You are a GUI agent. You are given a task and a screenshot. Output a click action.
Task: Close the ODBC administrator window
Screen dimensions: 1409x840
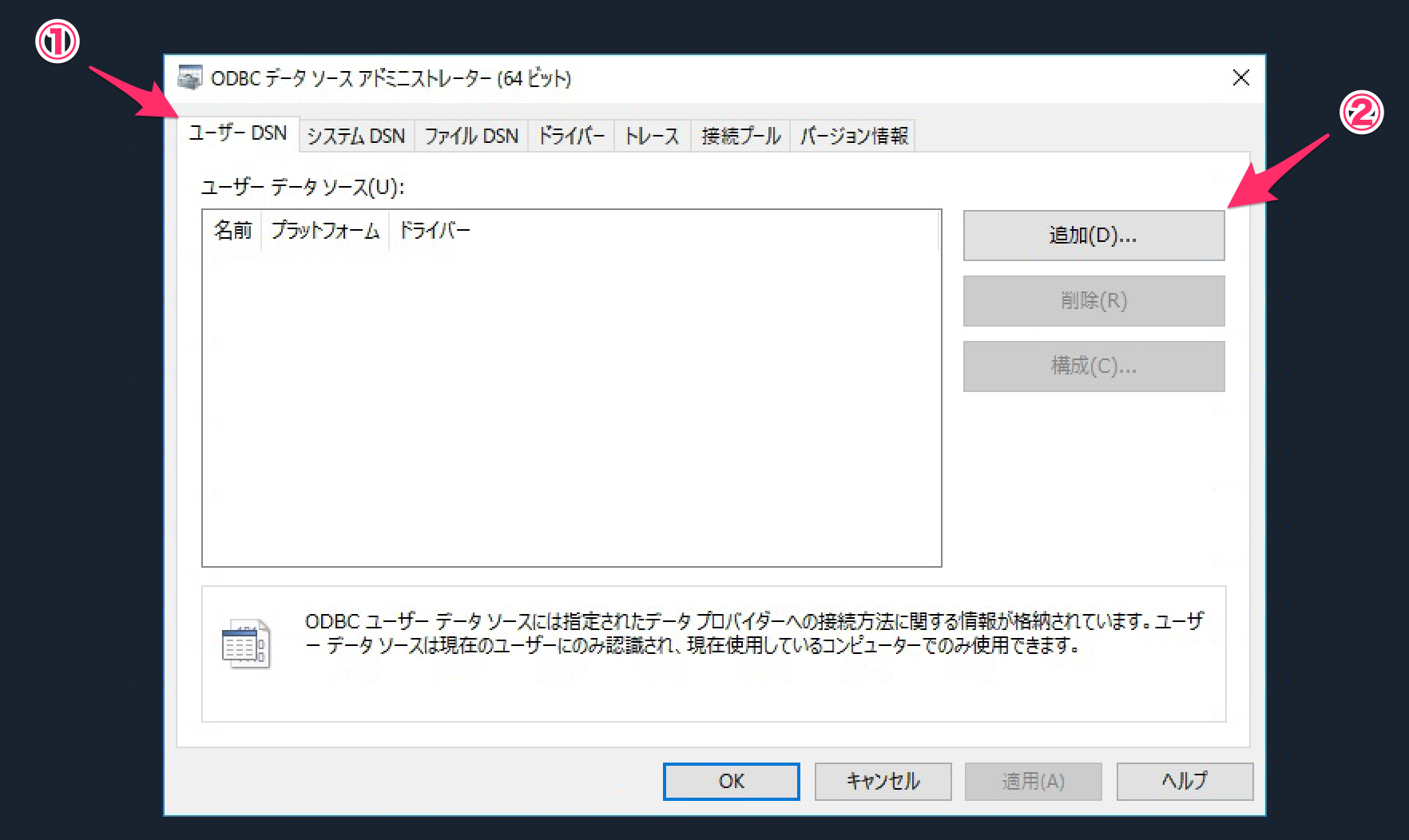pyautogui.click(x=1240, y=77)
